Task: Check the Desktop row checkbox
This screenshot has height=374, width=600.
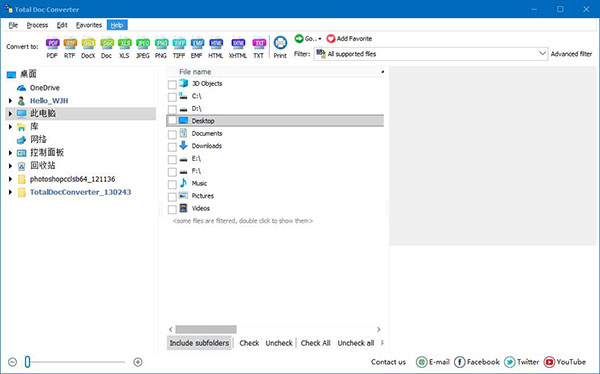Action: [x=172, y=121]
